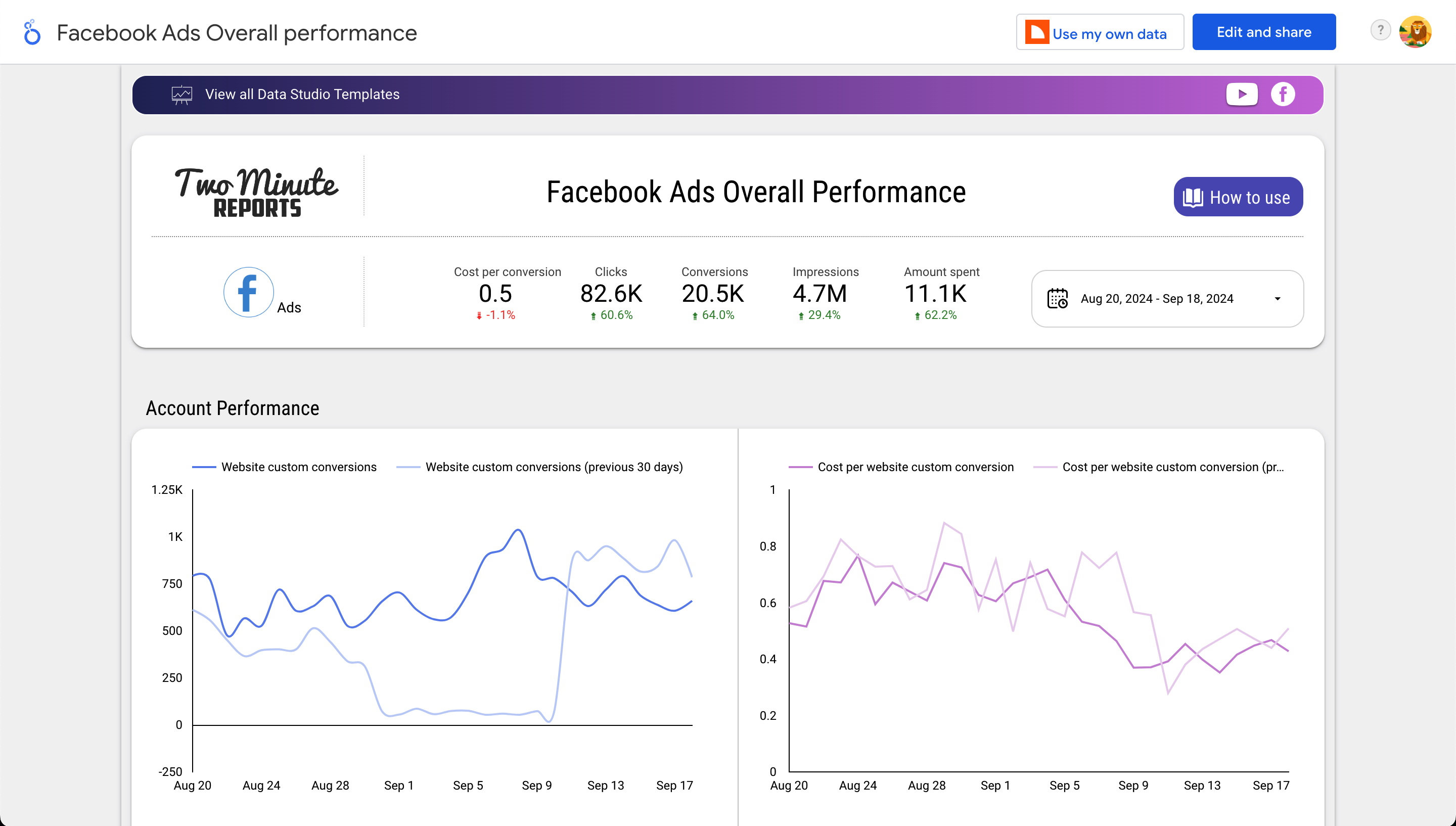Open View all Data Studio Templates link

pyautogui.click(x=302, y=94)
